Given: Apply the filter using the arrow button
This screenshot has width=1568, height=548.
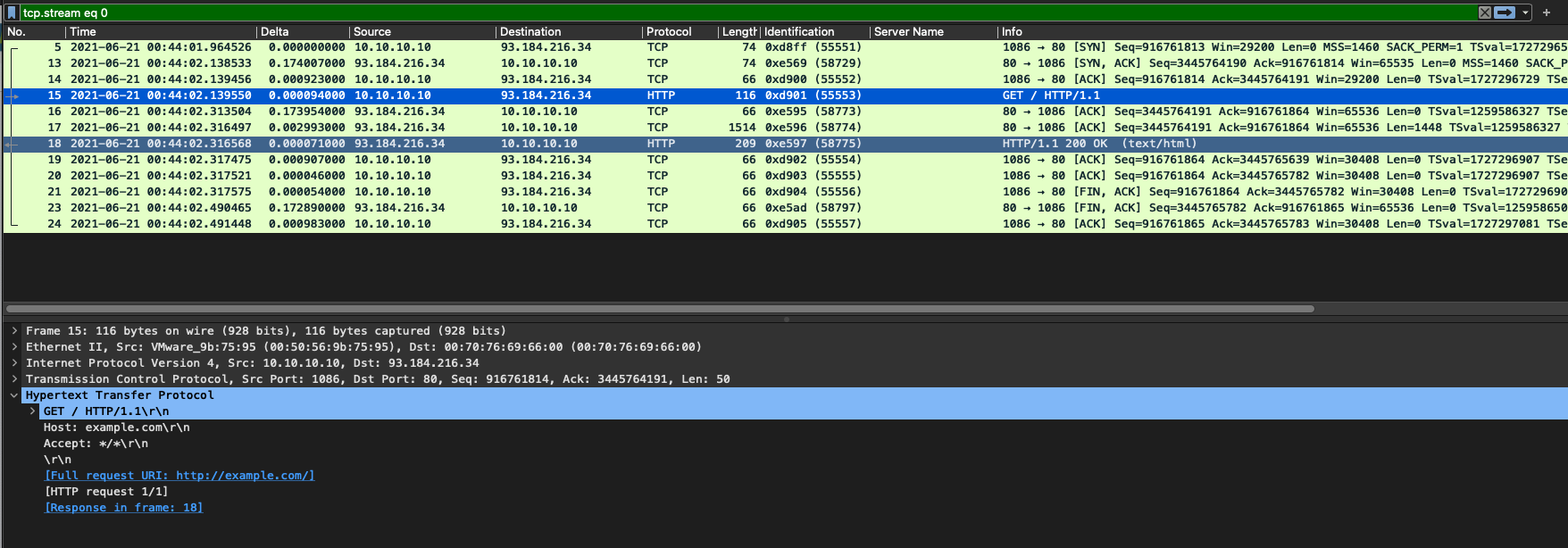Looking at the screenshot, I should (x=1505, y=12).
